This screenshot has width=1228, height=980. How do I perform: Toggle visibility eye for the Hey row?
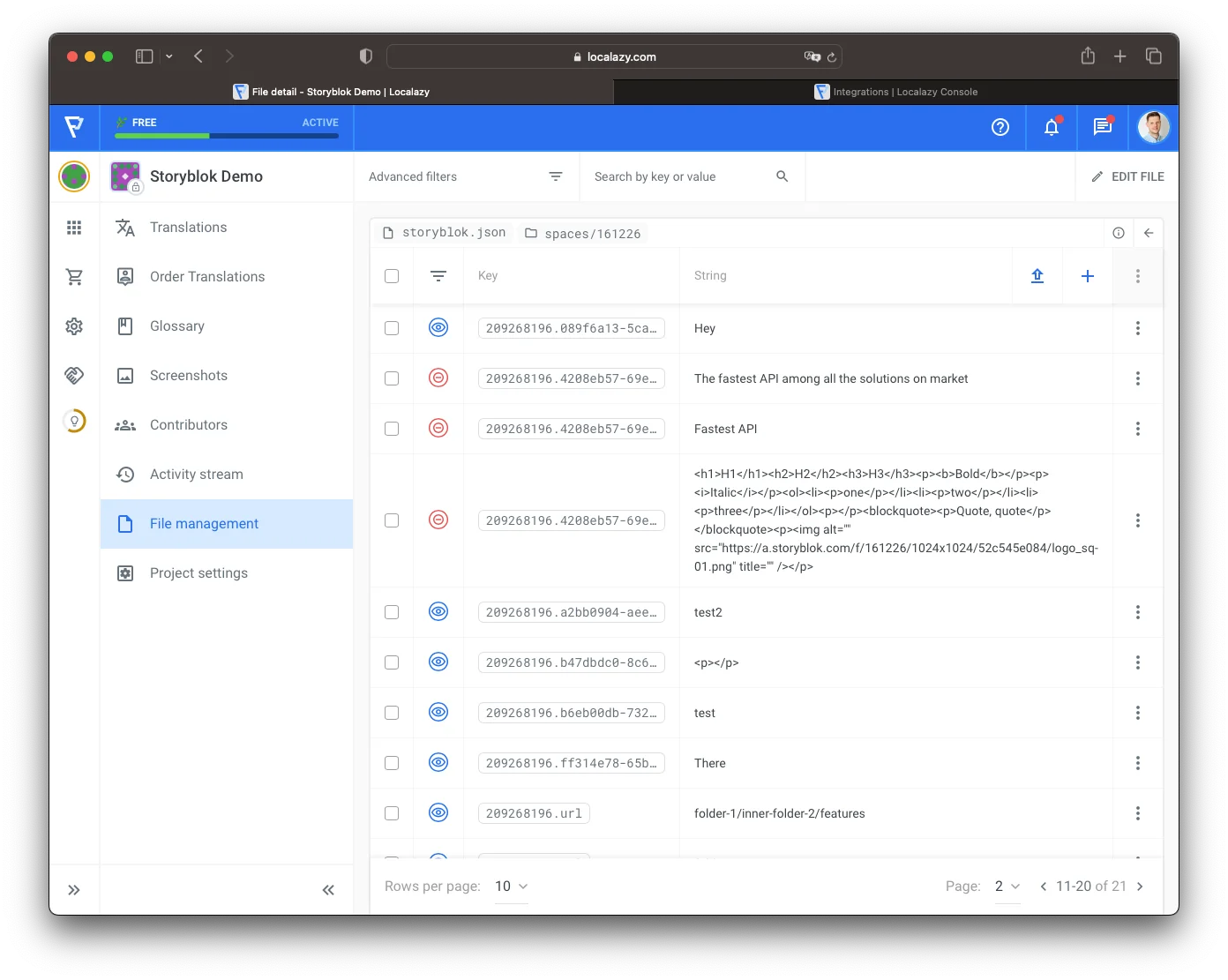tap(438, 327)
